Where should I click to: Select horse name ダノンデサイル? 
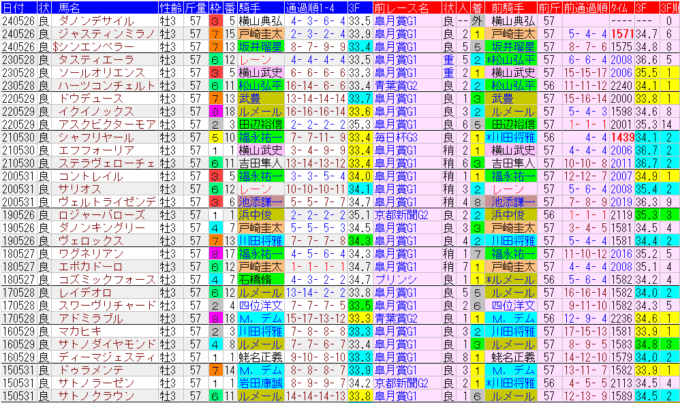click(96, 21)
